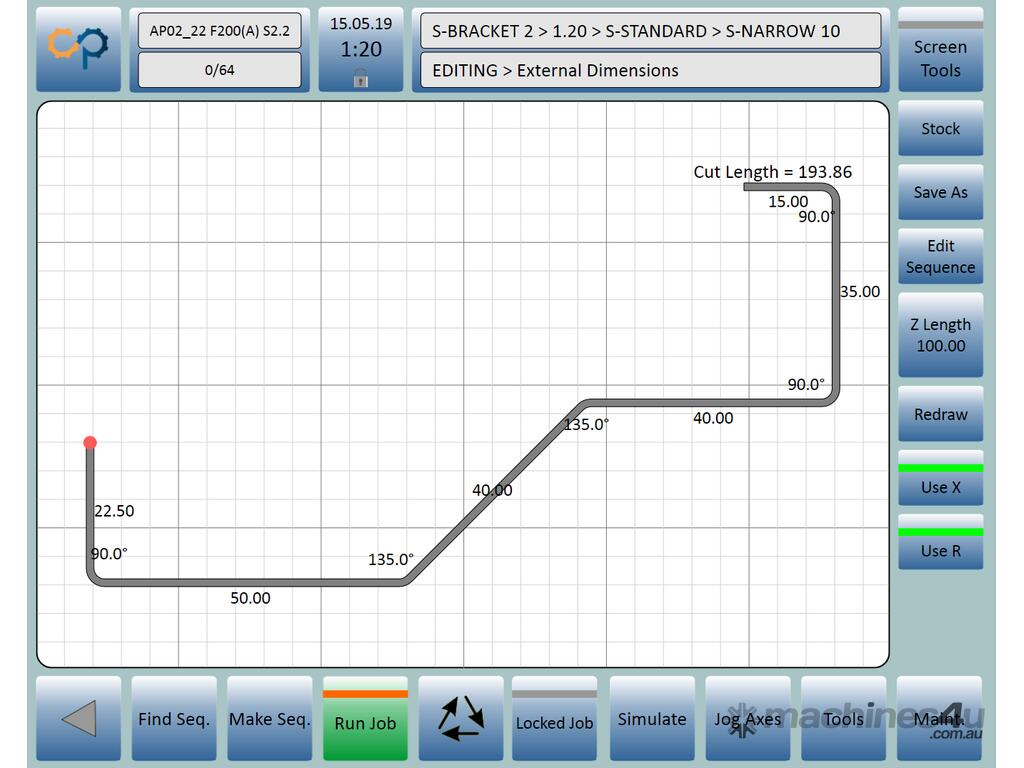This screenshot has height=768, width=1024.
Task: Open the Tools menu
Action: pyautogui.click(x=843, y=718)
